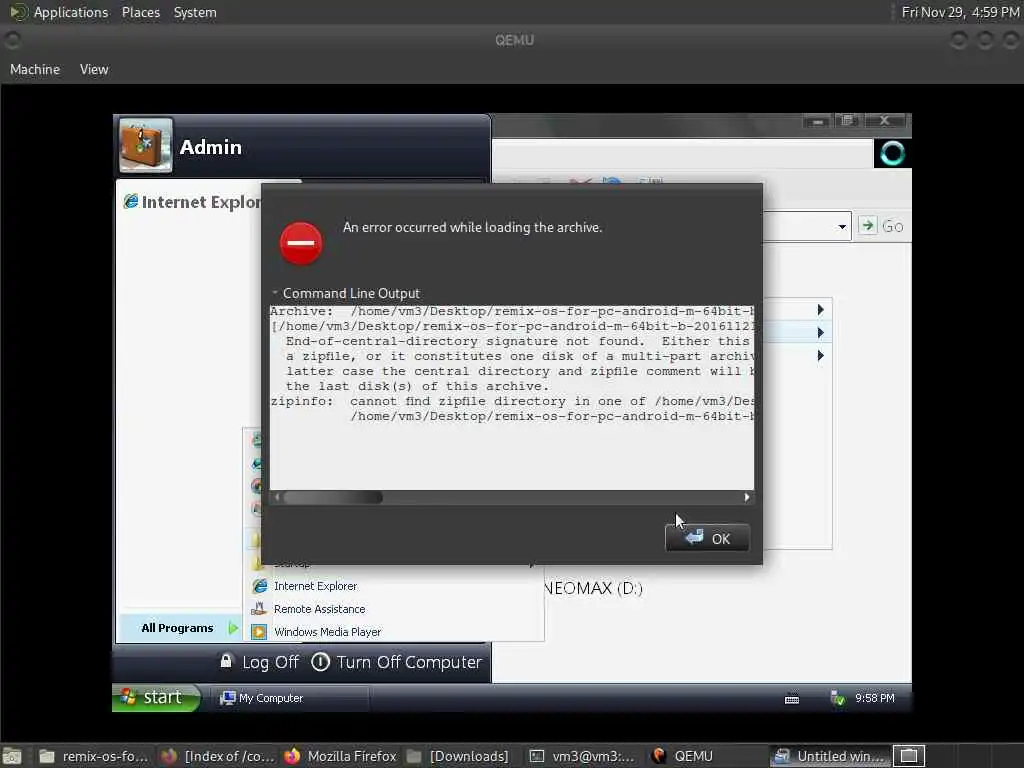Click the show desktop icon in bottom panel

point(12,756)
